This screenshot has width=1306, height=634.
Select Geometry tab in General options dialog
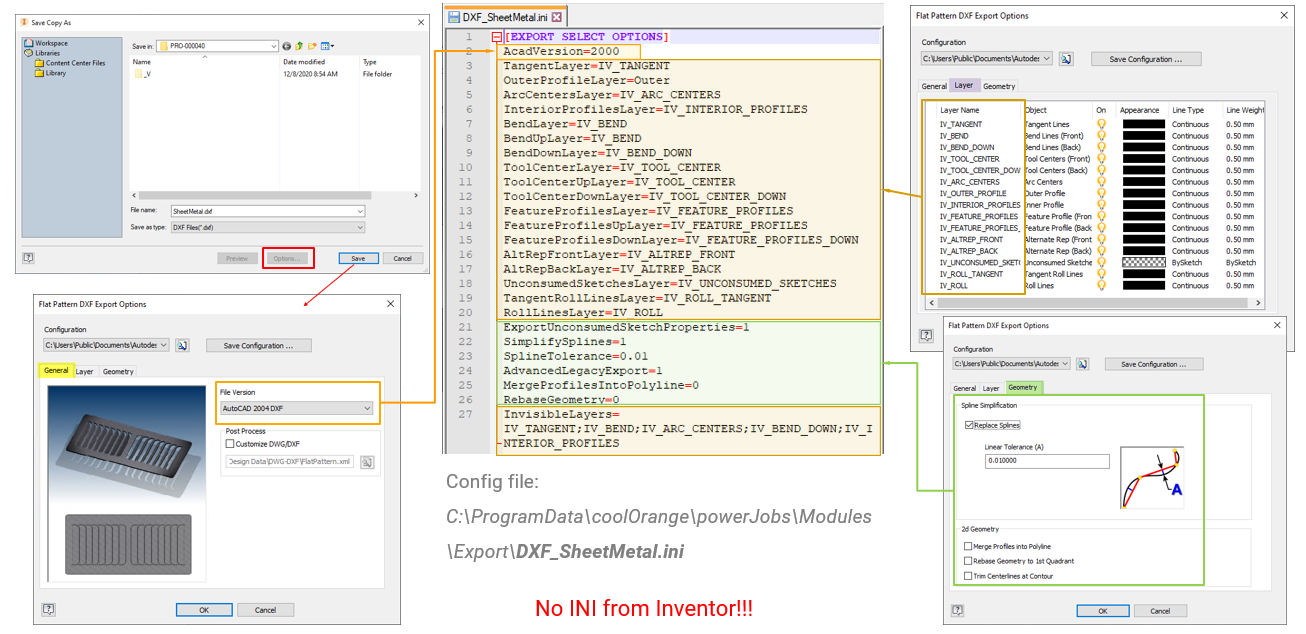click(118, 371)
